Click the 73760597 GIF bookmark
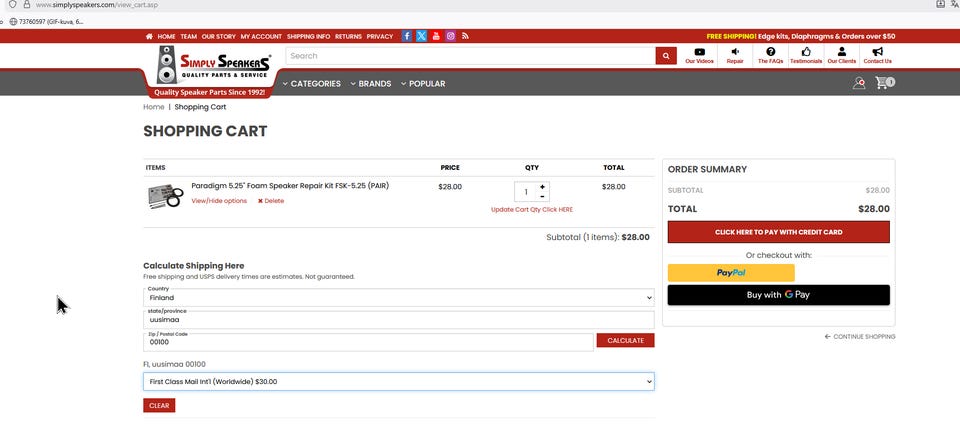Screen dimensions: 960x442 click(x=47, y=21)
